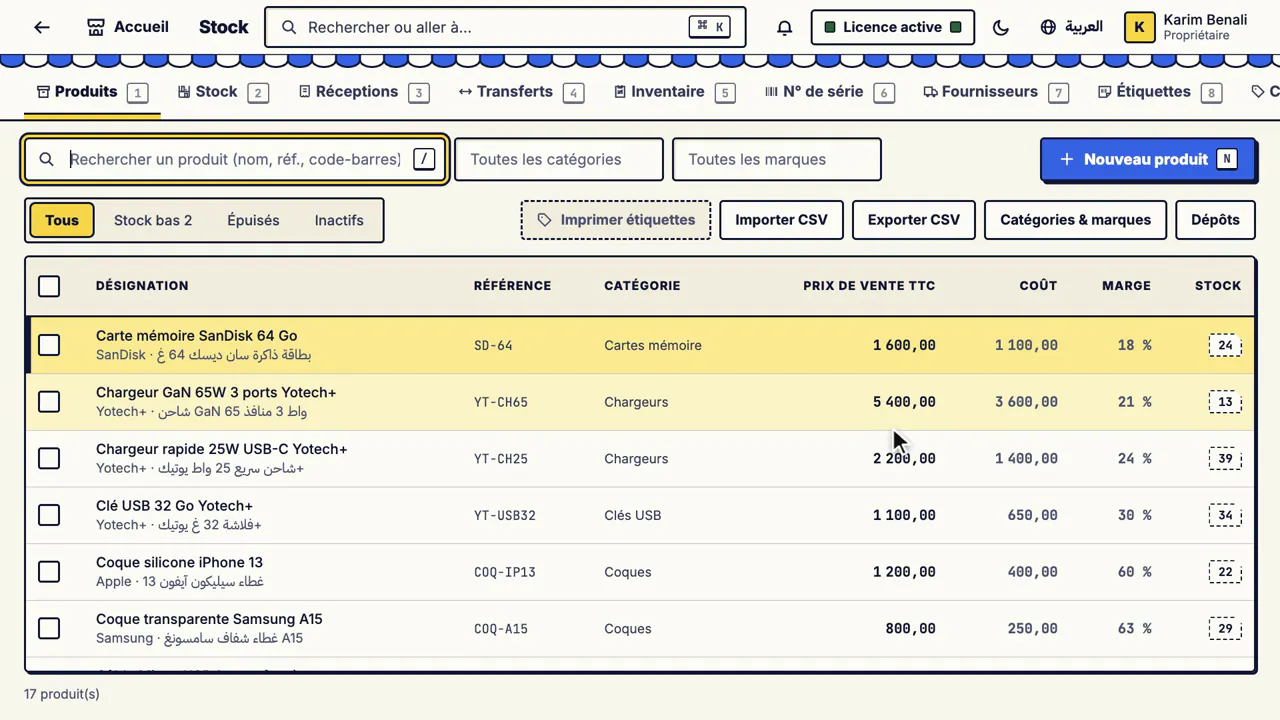Click the Dépôts button
Image resolution: width=1280 pixels, height=720 pixels.
point(1215,220)
